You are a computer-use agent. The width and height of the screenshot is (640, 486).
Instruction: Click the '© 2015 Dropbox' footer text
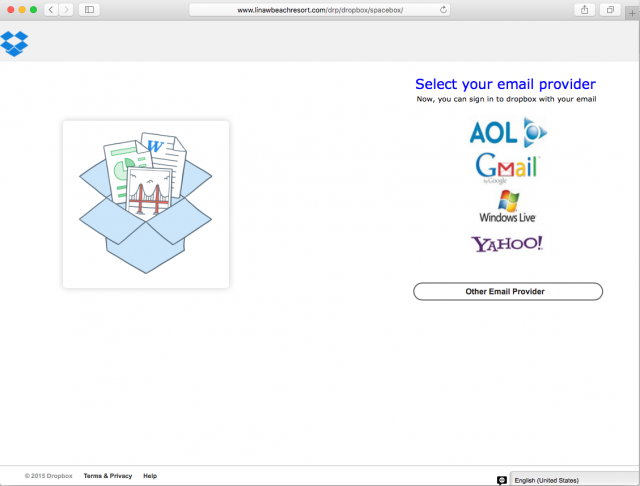(x=49, y=476)
